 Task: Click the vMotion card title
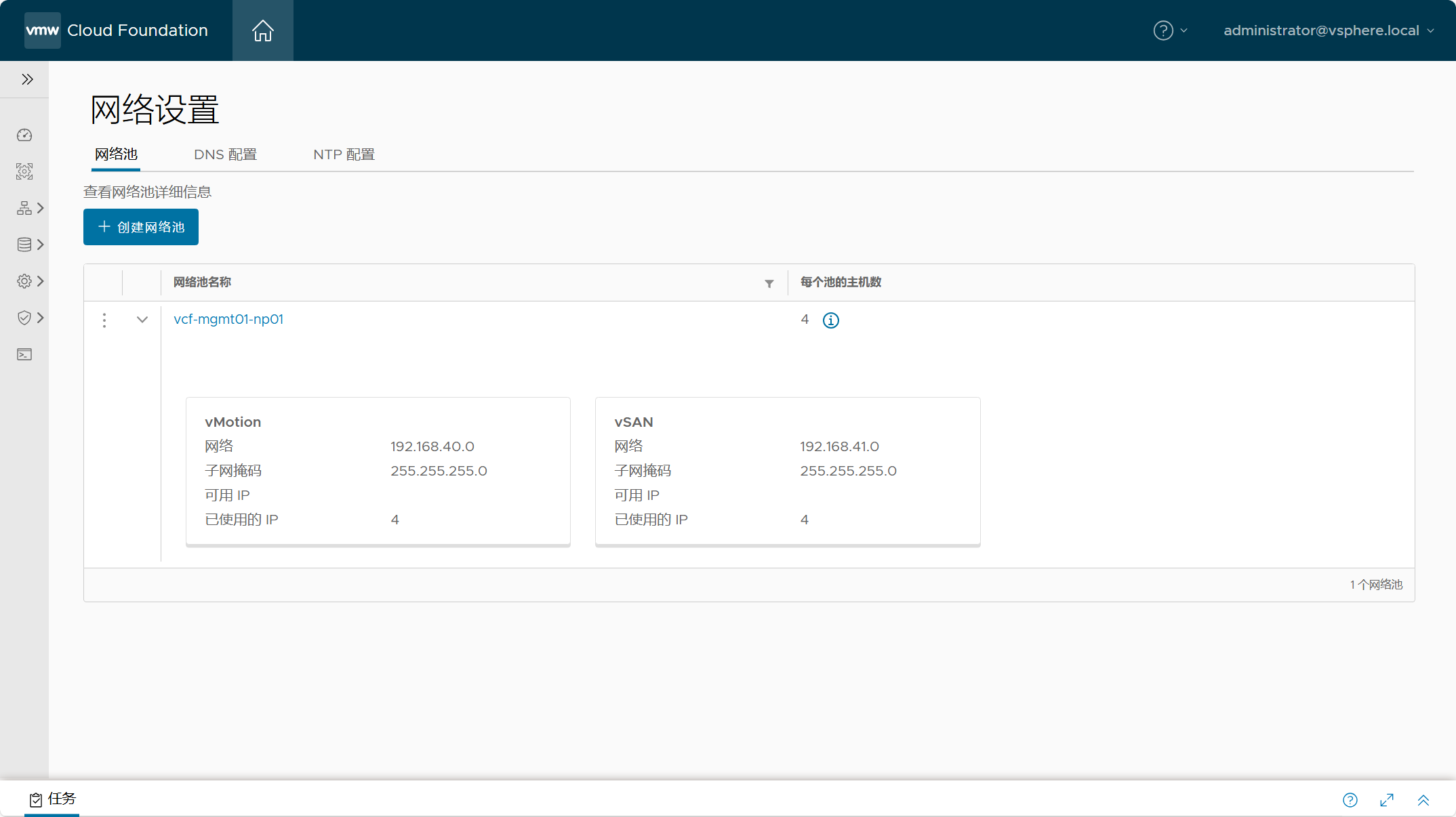pyautogui.click(x=233, y=422)
